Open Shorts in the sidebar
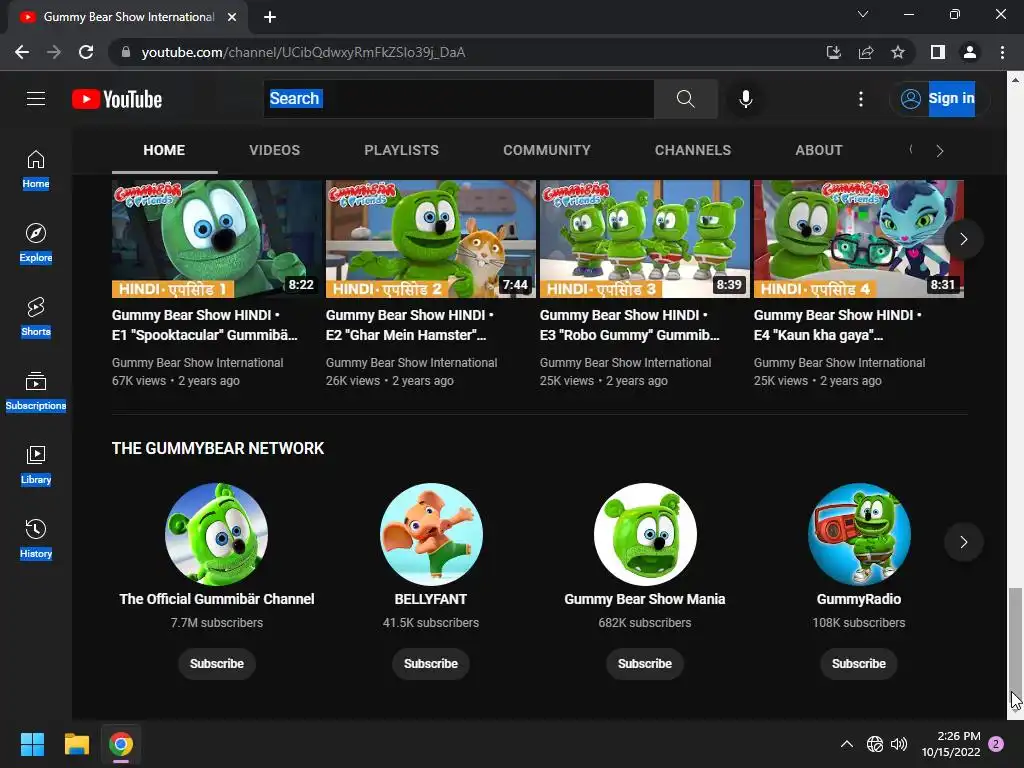 pos(36,317)
